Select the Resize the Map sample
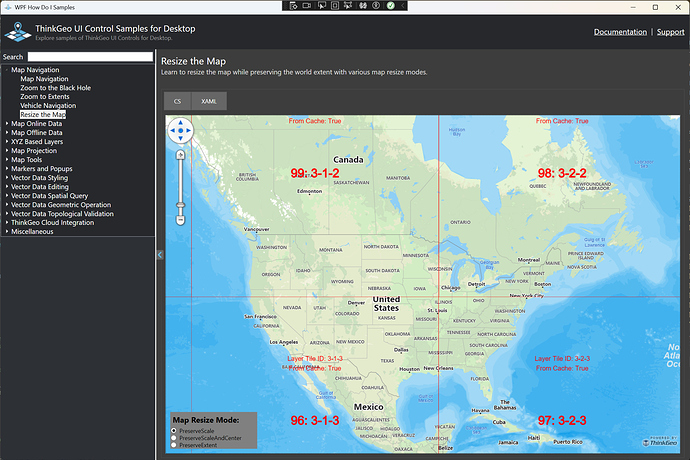690x460 pixels. 43,114
